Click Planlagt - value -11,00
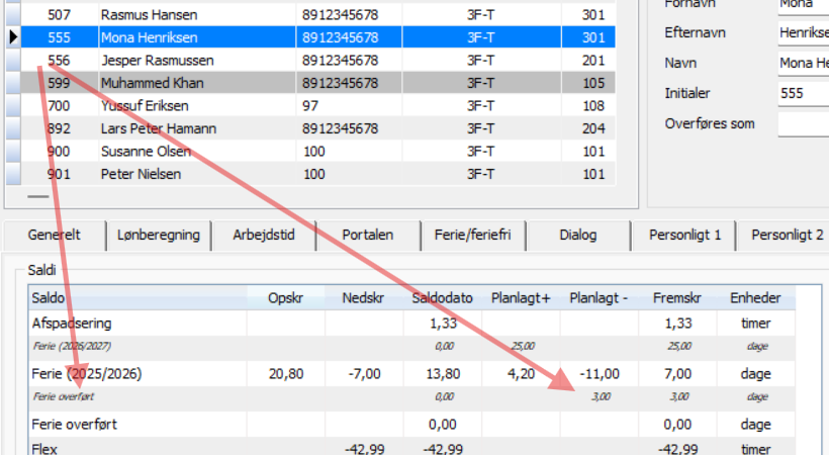Screen dimensions: 829x455 599,374
